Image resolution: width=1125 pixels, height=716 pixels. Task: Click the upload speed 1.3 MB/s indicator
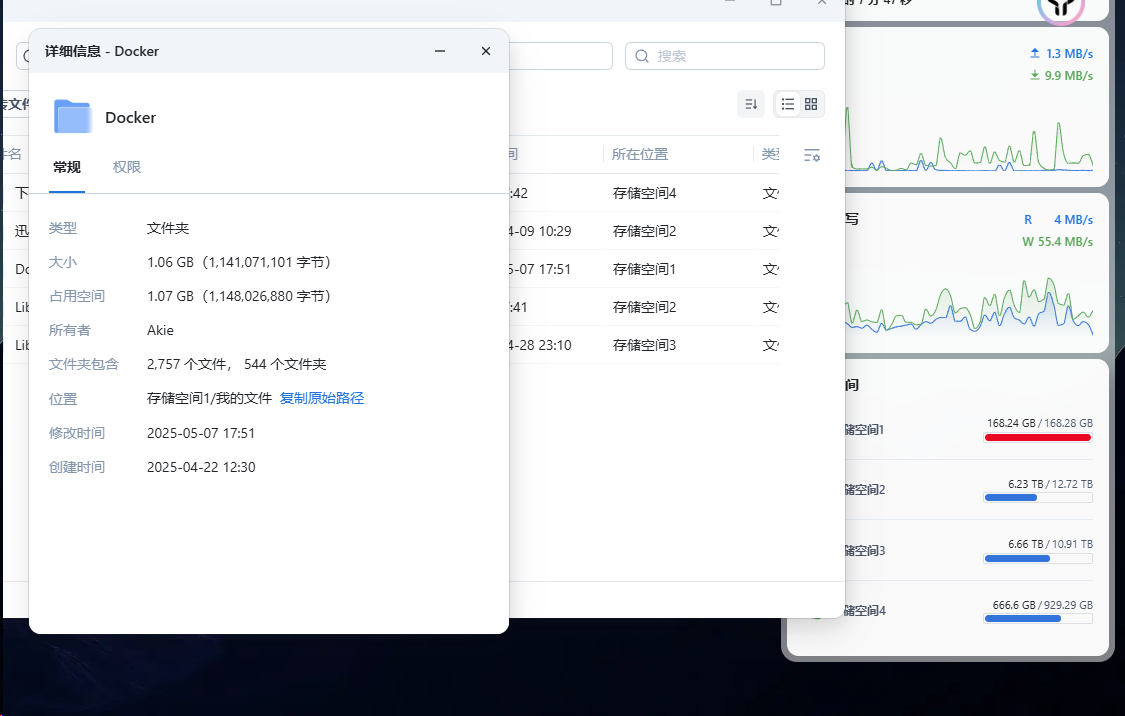coord(1061,54)
